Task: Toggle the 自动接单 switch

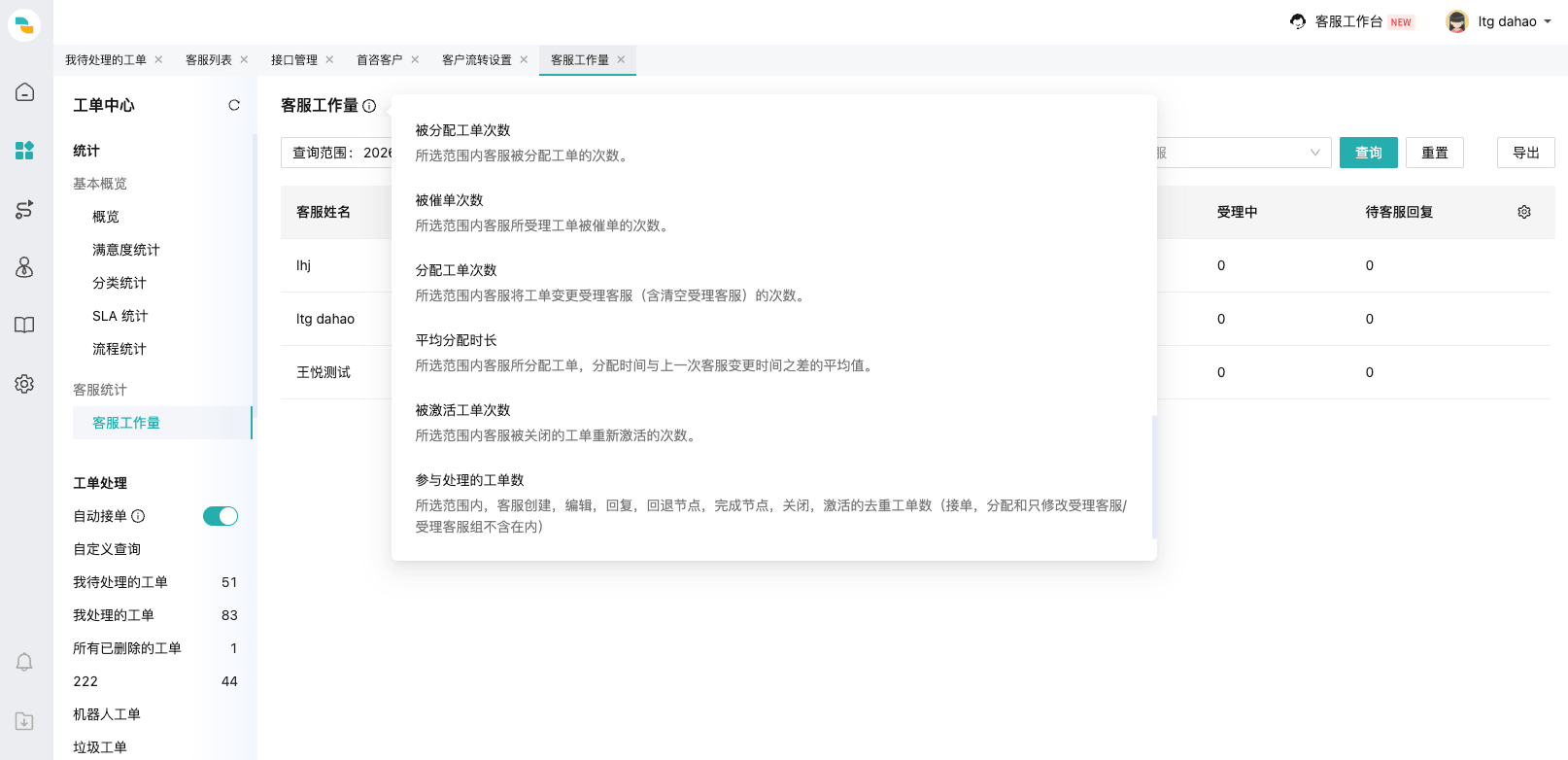Action: [x=221, y=516]
